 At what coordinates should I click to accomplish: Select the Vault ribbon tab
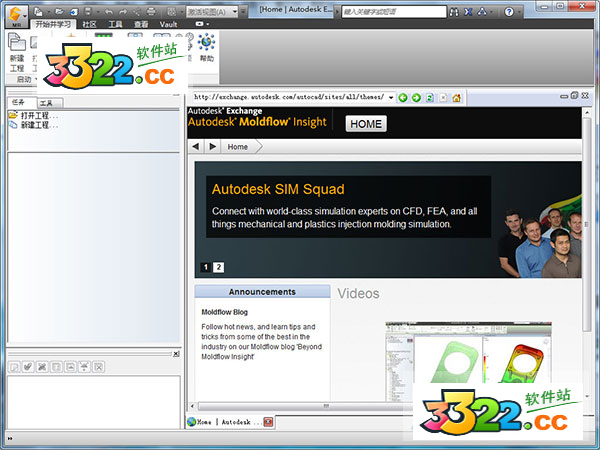click(168, 24)
